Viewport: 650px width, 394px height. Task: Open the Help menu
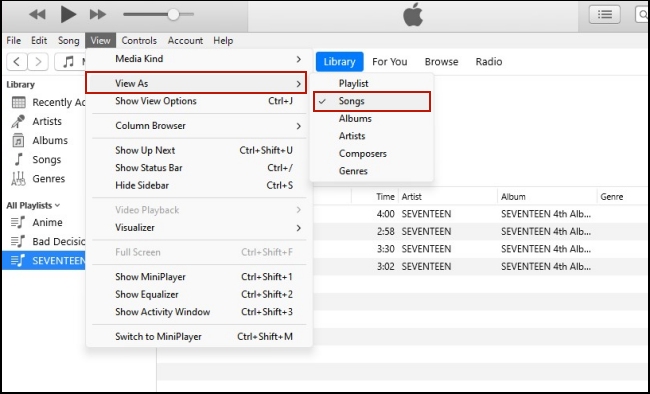(x=223, y=41)
